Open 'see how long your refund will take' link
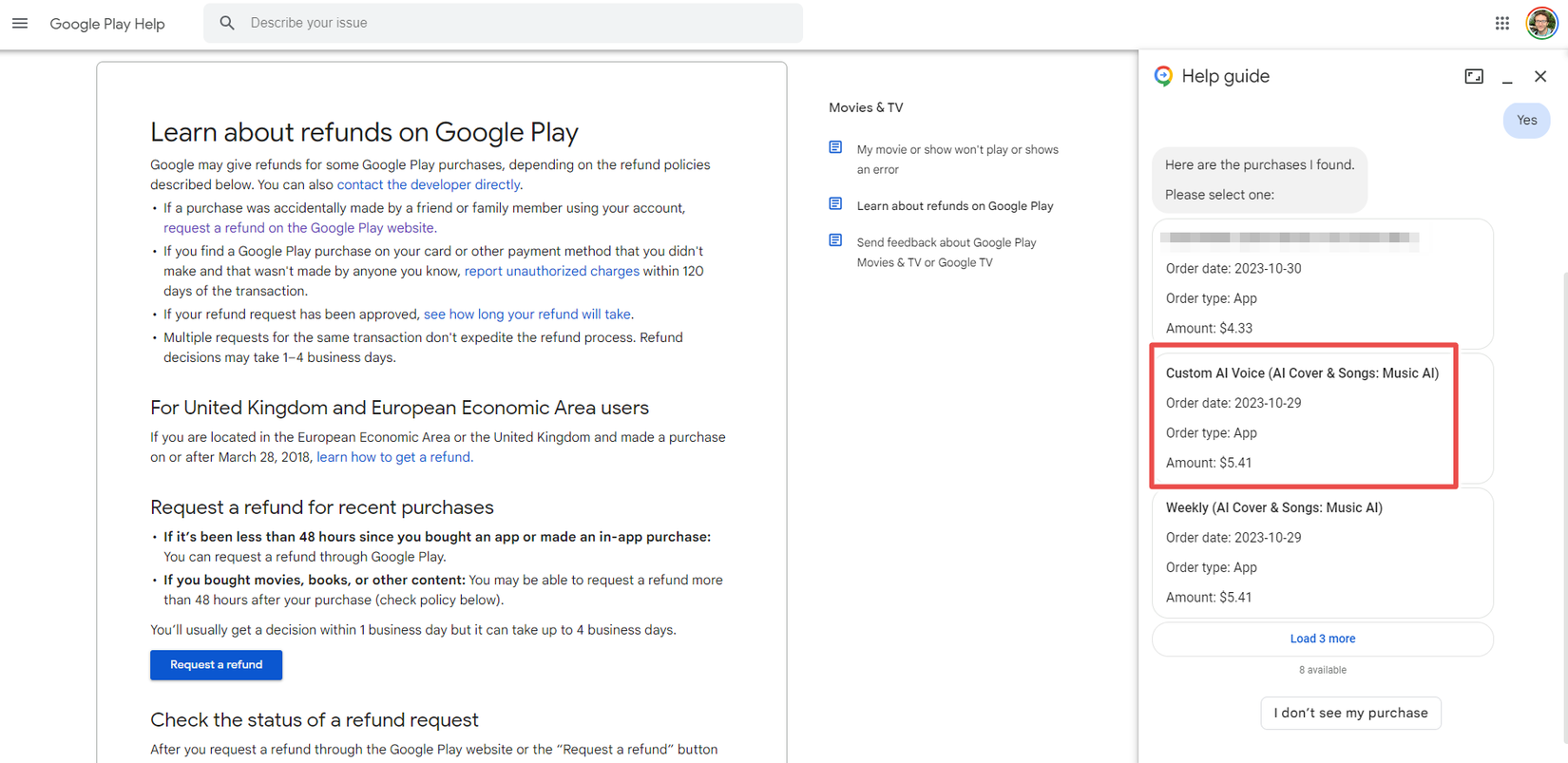The height and width of the screenshot is (763, 1568). pos(526,314)
